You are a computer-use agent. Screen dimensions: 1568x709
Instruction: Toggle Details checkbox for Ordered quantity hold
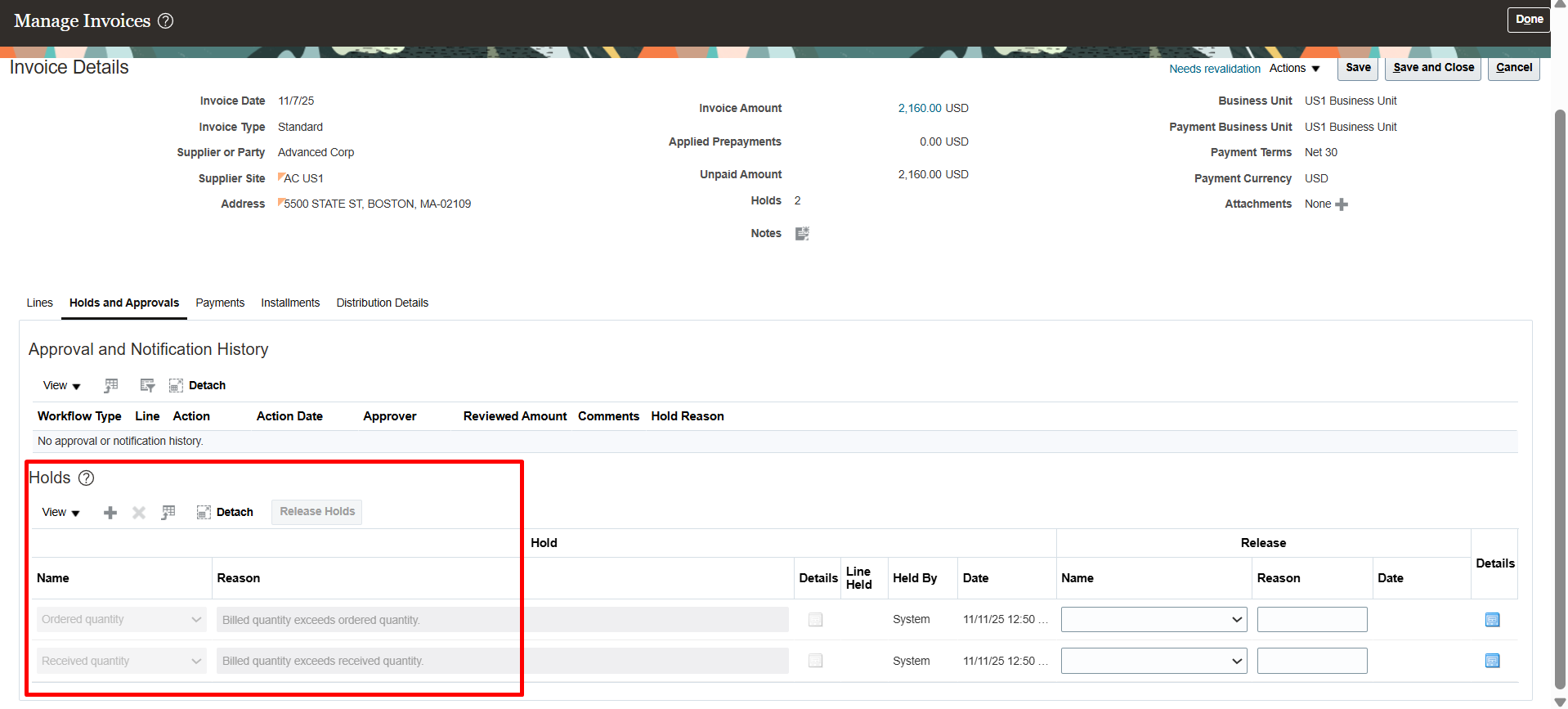click(x=815, y=620)
